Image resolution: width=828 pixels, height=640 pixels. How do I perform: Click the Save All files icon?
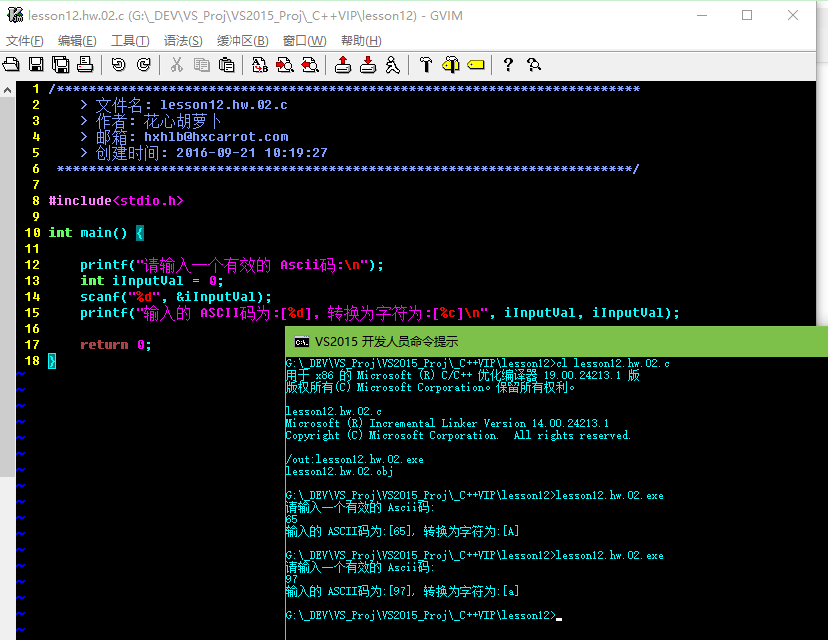(60, 65)
